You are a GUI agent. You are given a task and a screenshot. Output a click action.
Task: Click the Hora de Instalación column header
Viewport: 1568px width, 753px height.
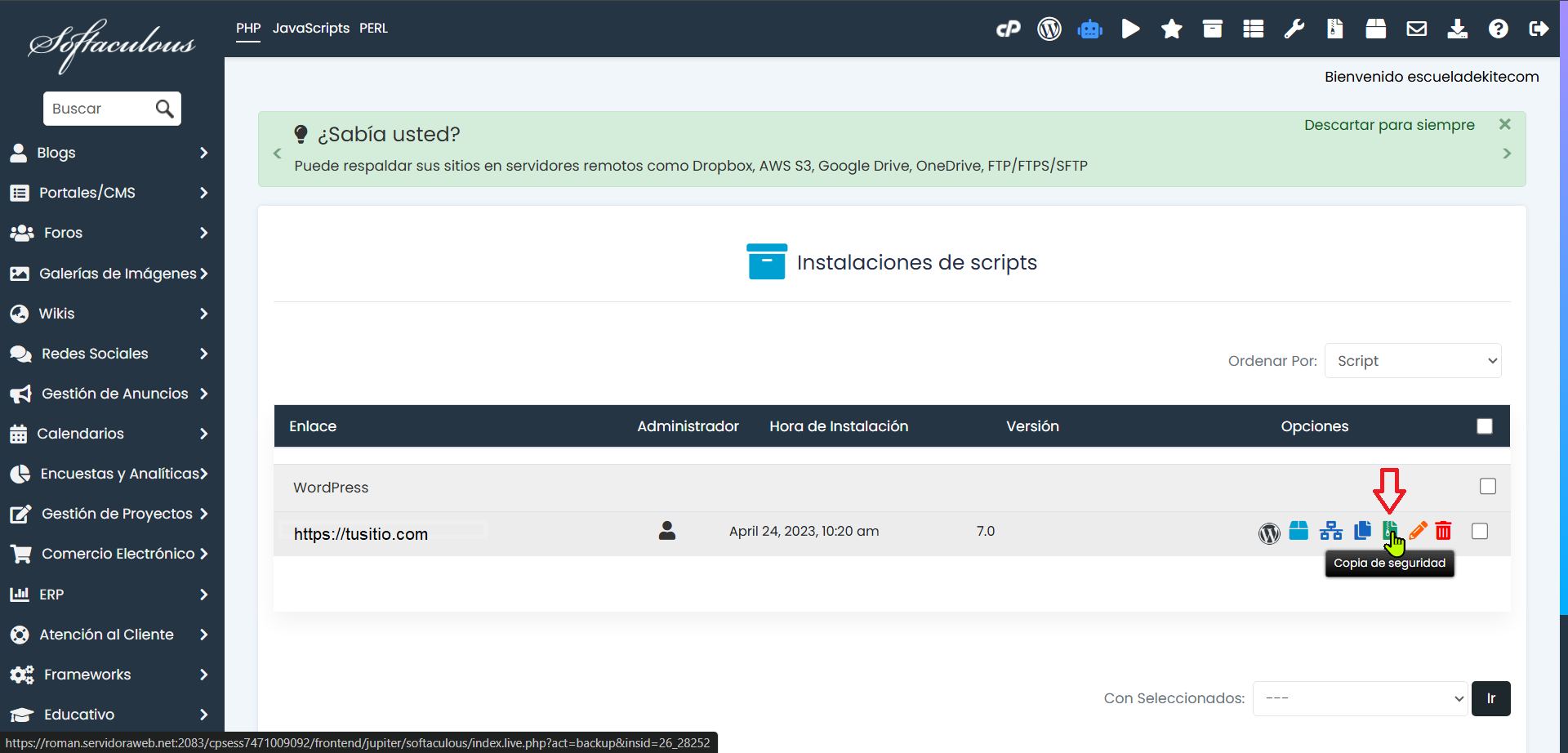tap(839, 426)
